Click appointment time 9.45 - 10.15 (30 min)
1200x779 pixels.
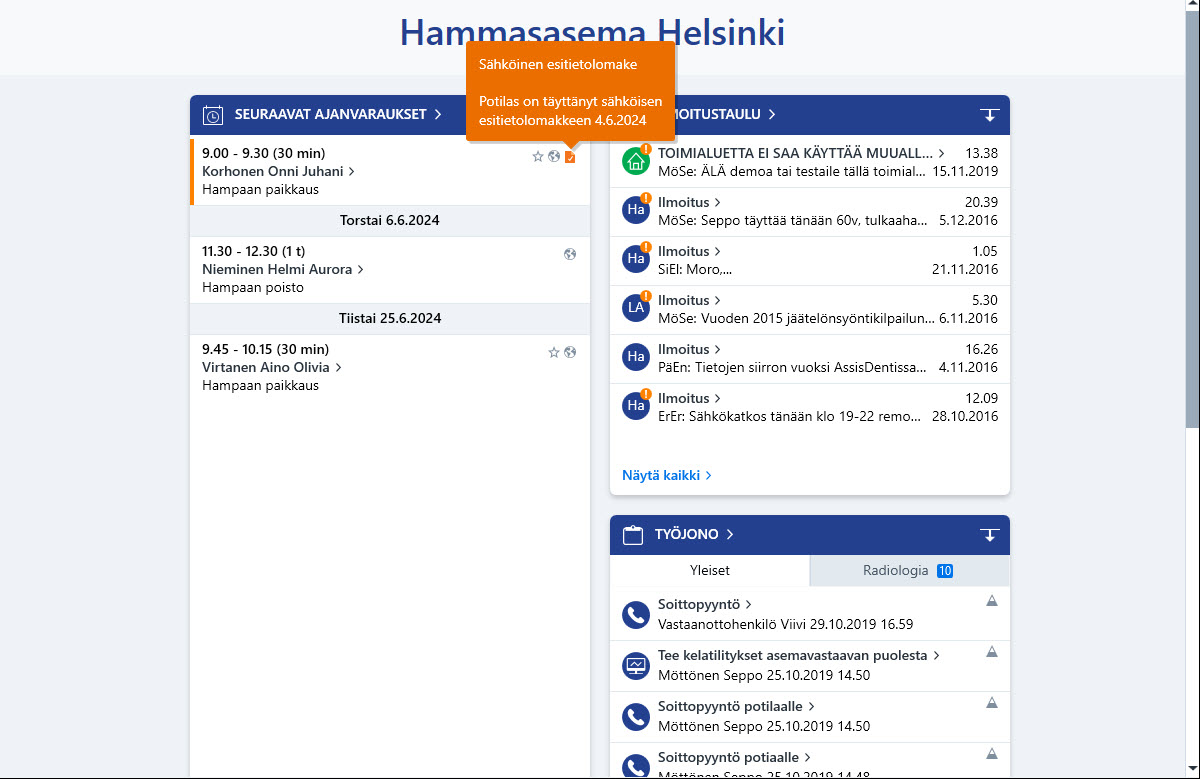click(265, 349)
